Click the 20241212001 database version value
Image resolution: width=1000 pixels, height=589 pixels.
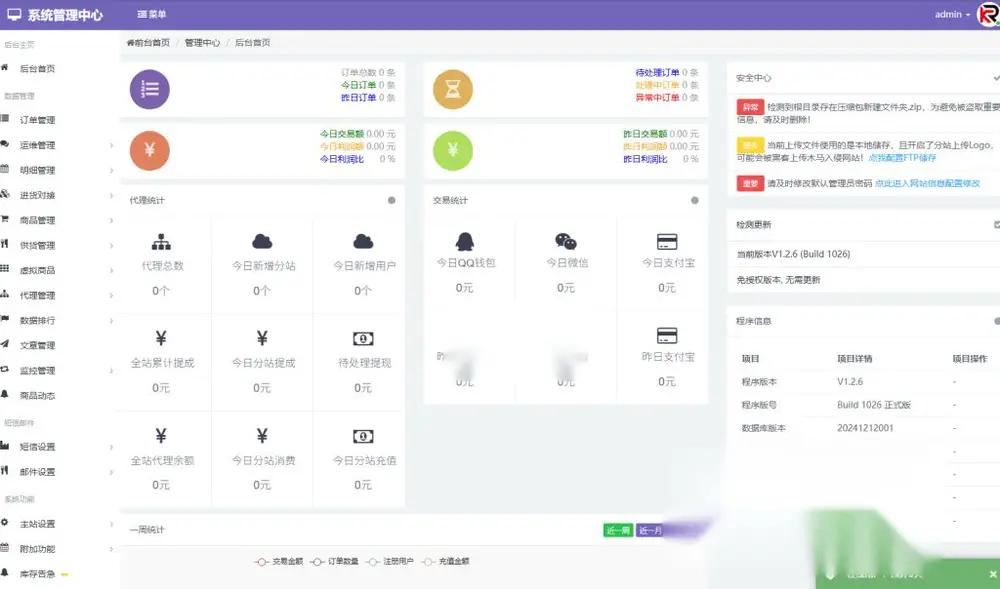pos(865,428)
